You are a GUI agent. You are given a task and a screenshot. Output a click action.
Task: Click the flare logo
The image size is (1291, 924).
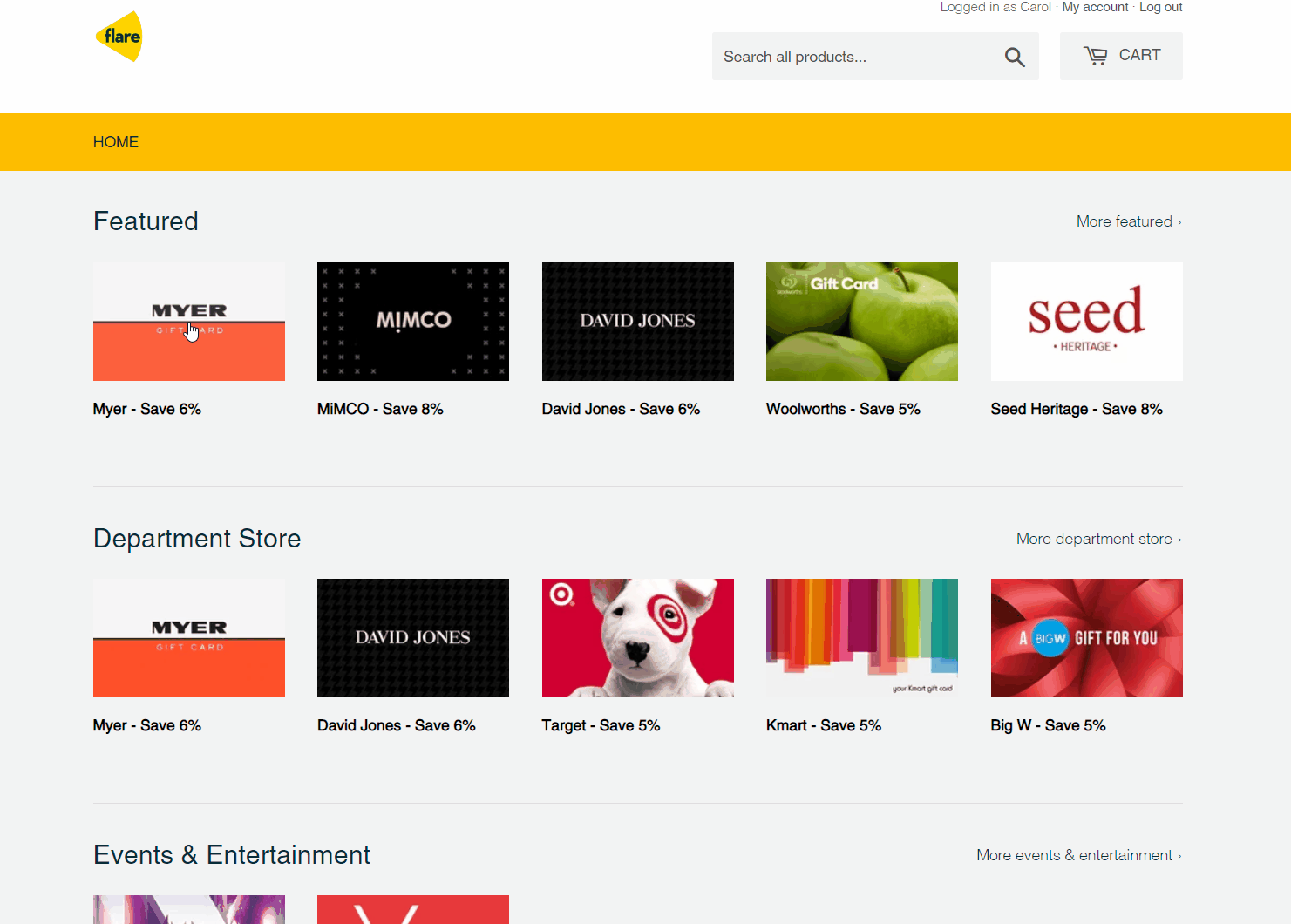point(119,36)
